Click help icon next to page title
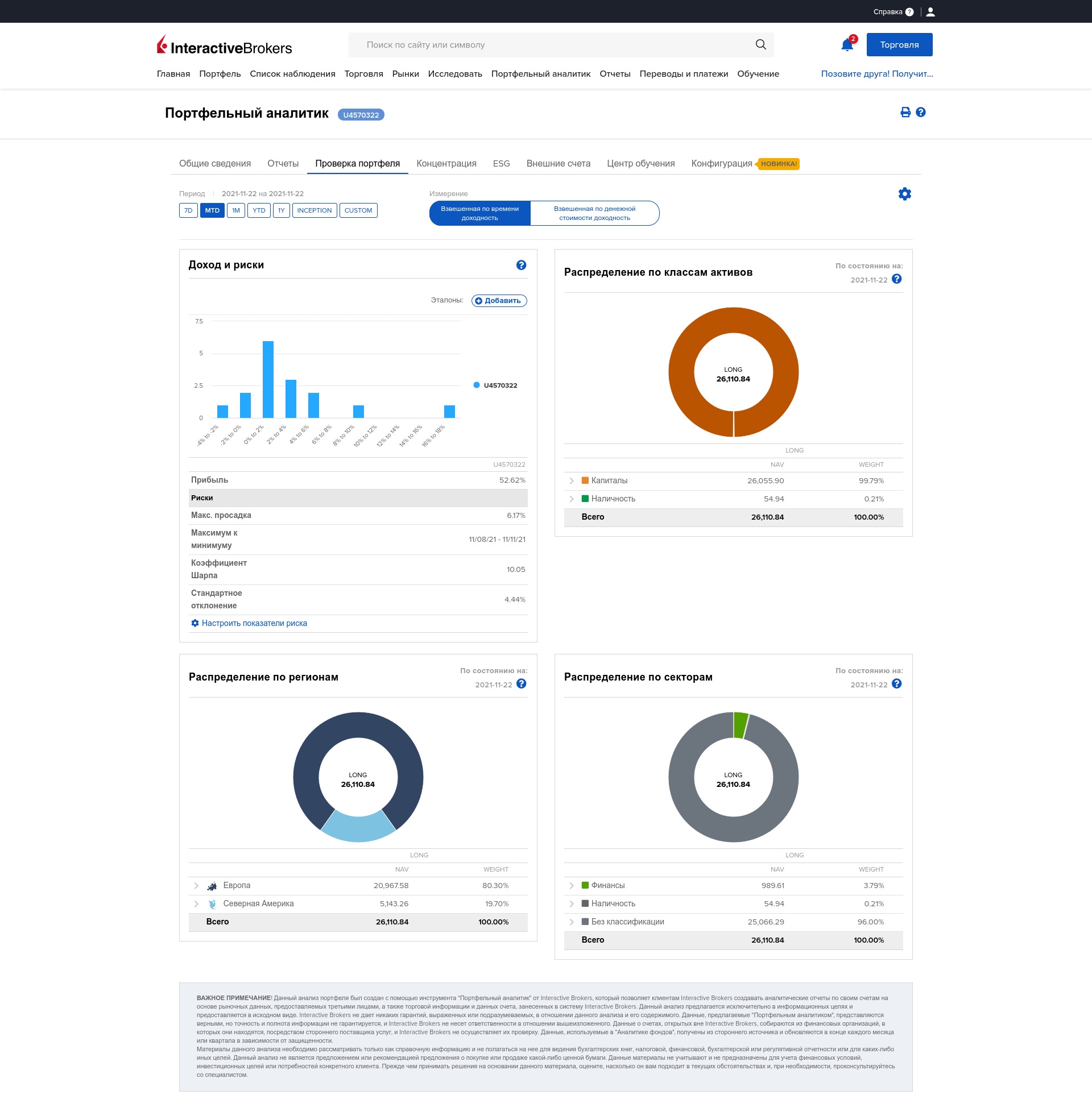 point(921,113)
